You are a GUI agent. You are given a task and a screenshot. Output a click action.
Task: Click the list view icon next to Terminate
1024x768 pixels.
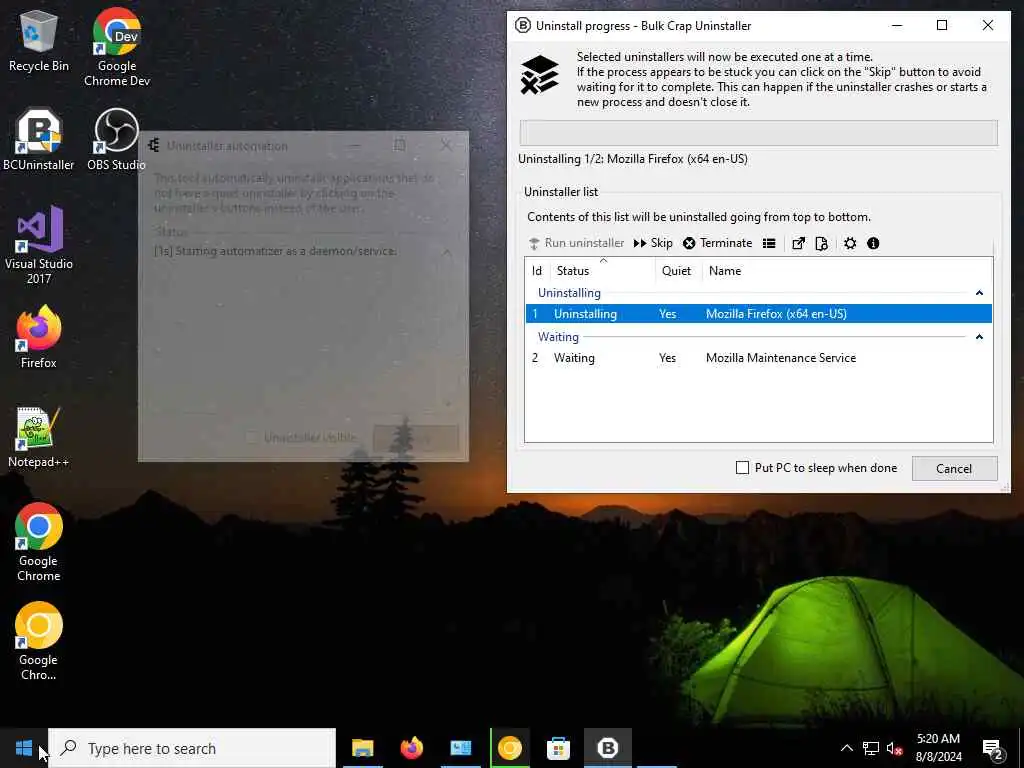[x=769, y=243]
